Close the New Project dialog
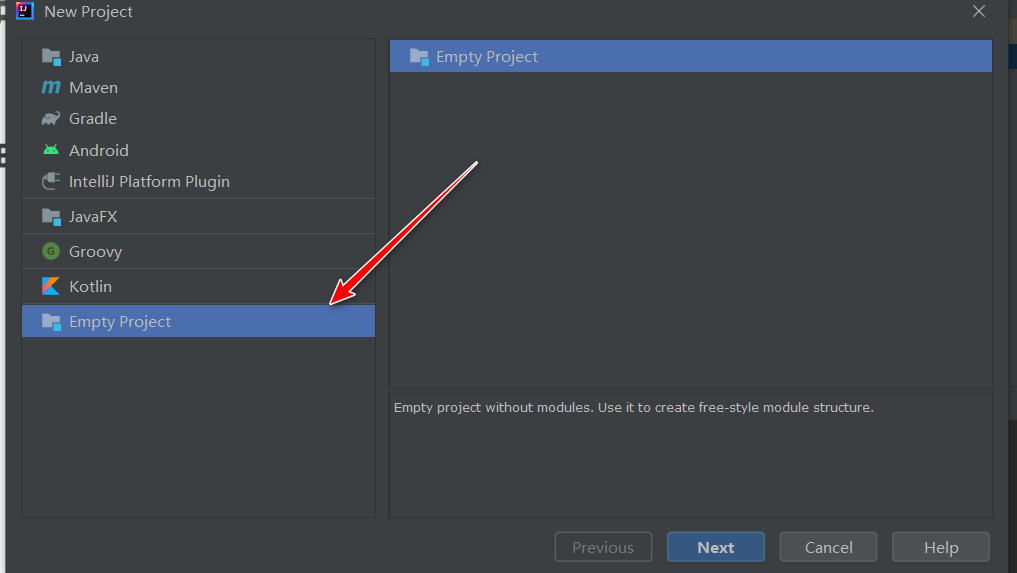The width and height of the screenshot is (1017, 573). click(x=979, y=11)
